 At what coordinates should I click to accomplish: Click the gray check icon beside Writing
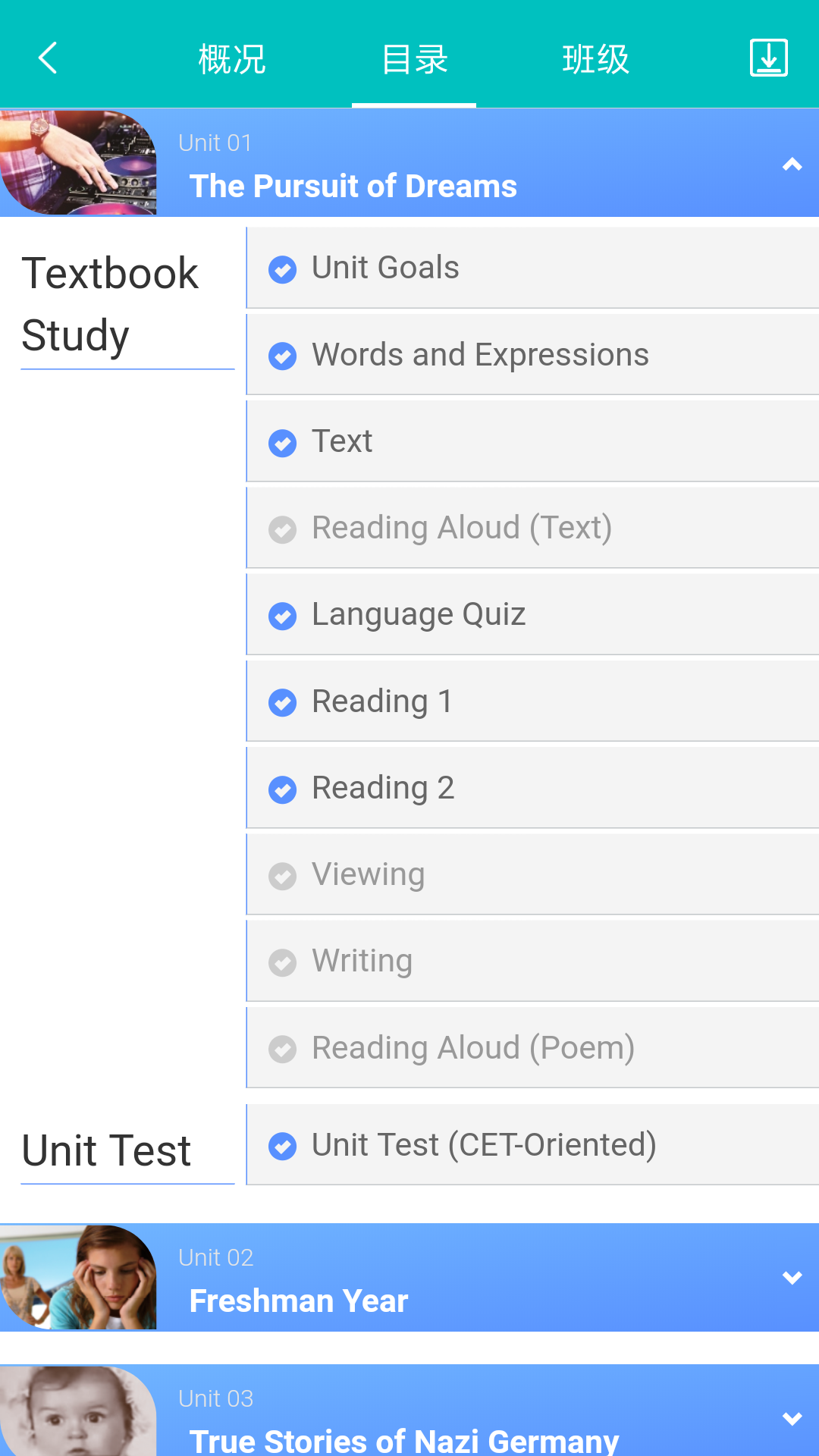pyautogui.click(x=282, y=962)
